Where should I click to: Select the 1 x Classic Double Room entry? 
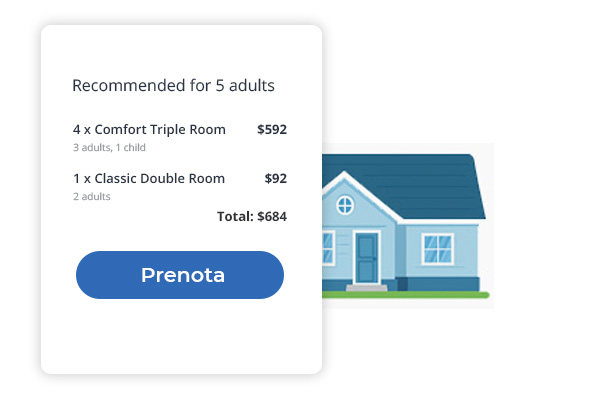pos(149,179)
